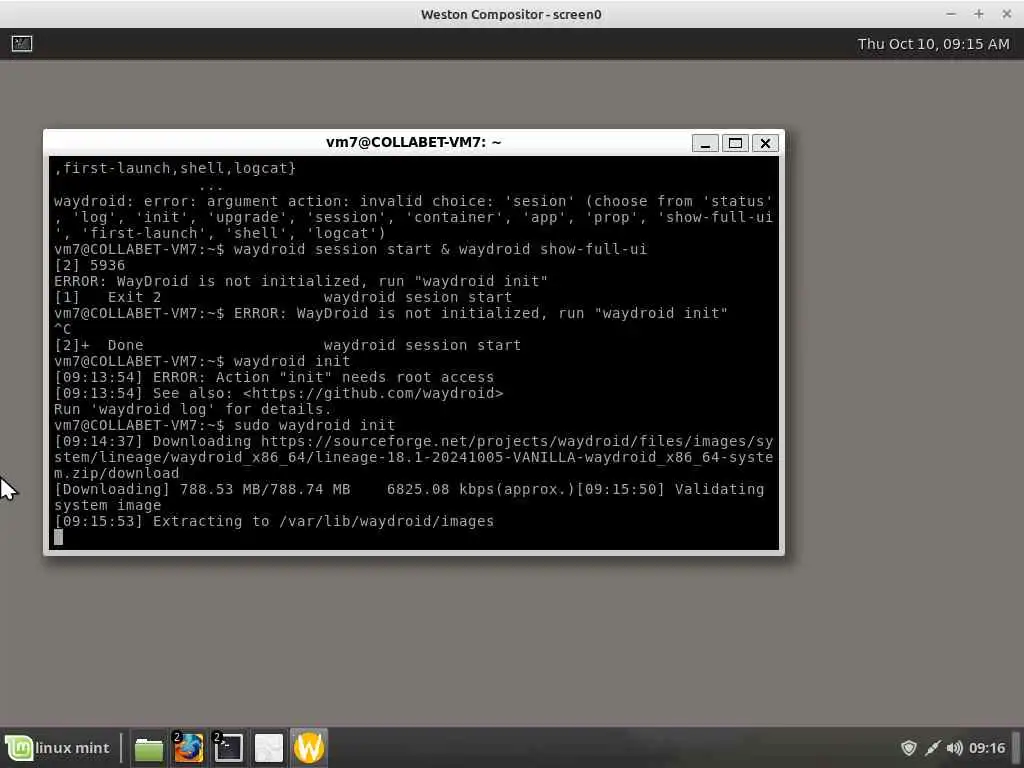Click the '^C' interrupt line
1024x768 pixels.
tap(63, 328)
